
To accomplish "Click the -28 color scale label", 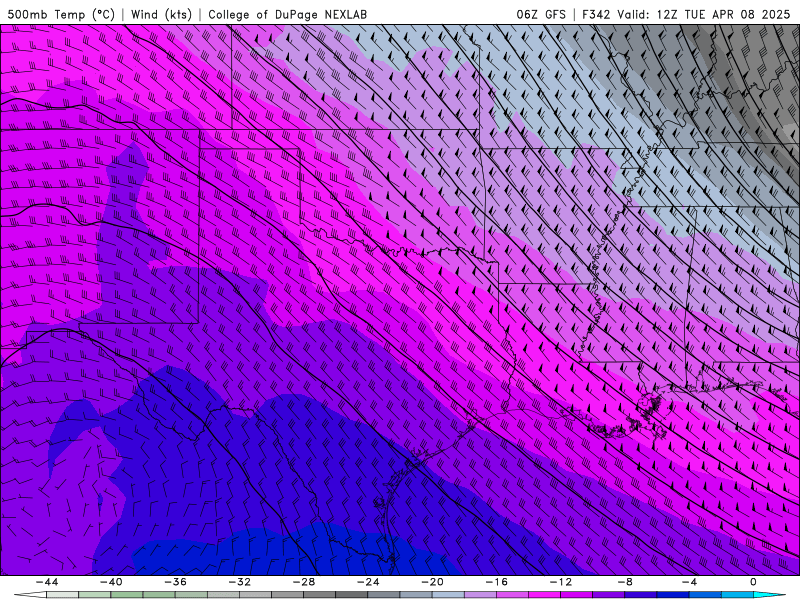I will click(304, 582).
